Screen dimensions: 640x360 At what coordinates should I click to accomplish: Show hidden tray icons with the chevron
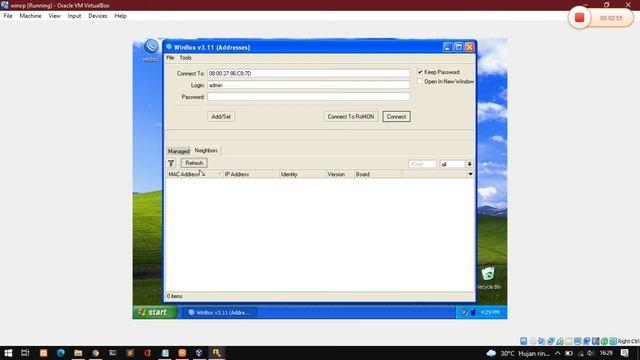coord(558,353)
